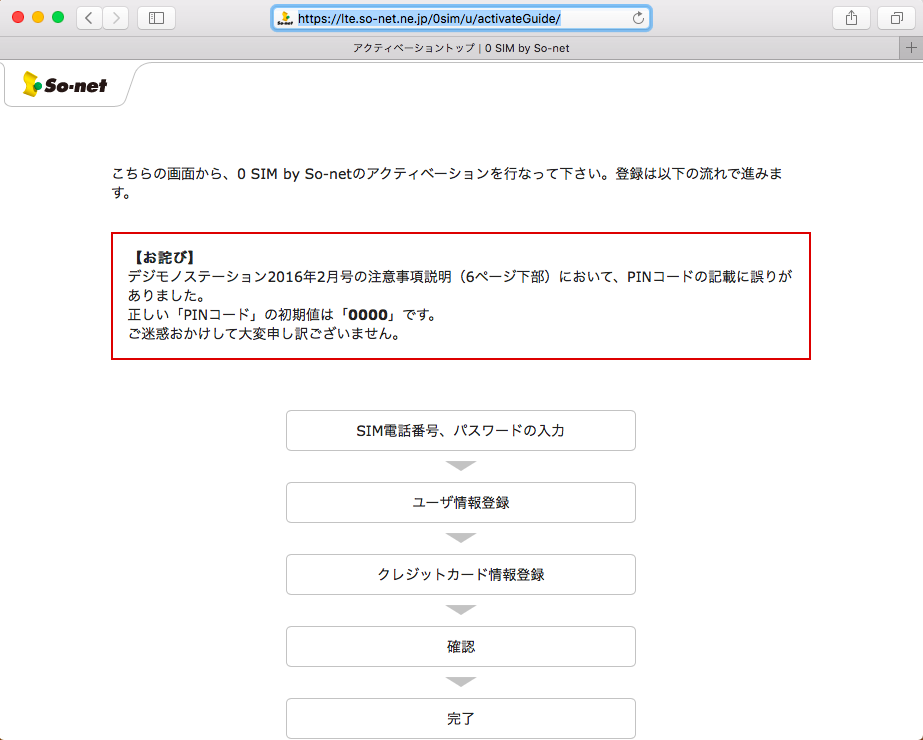Select the アクティベーショントップ tab
Screen dimensions: 923x740
(x=461, y=48)
